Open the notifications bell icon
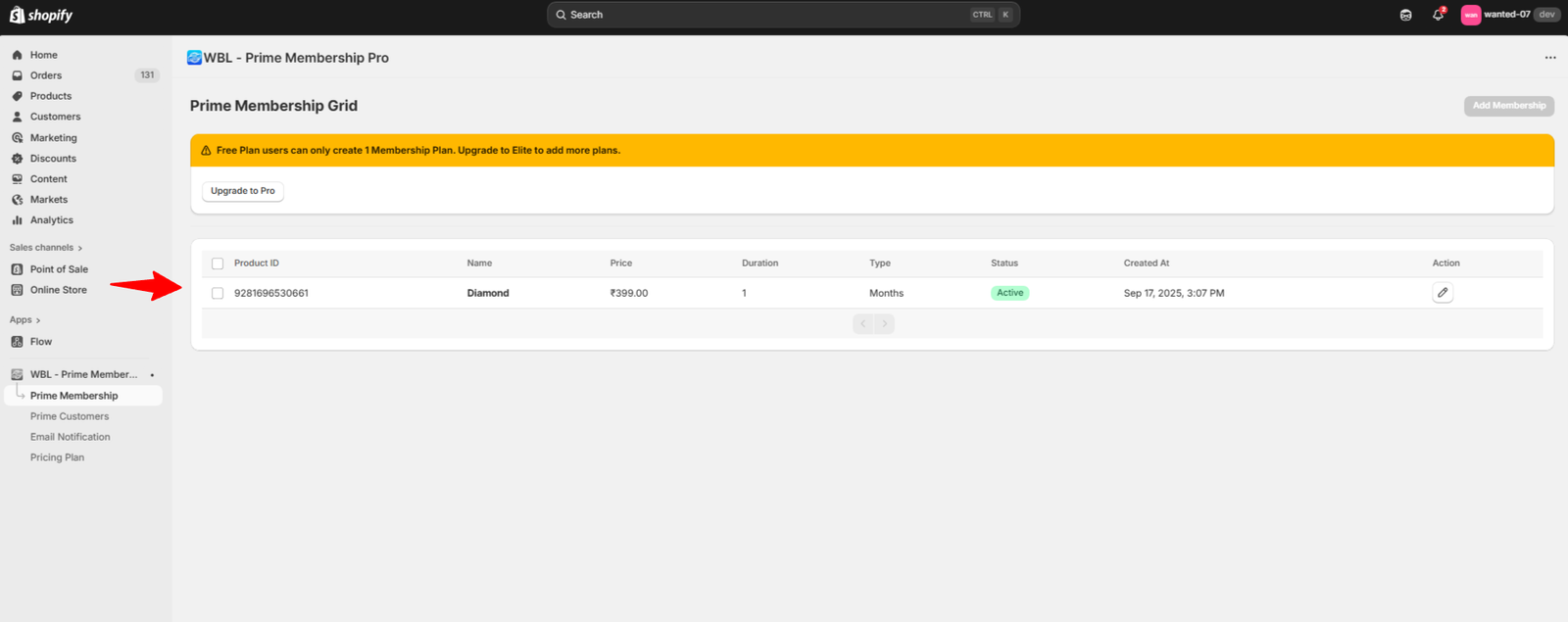 (x=1438, y=15)
